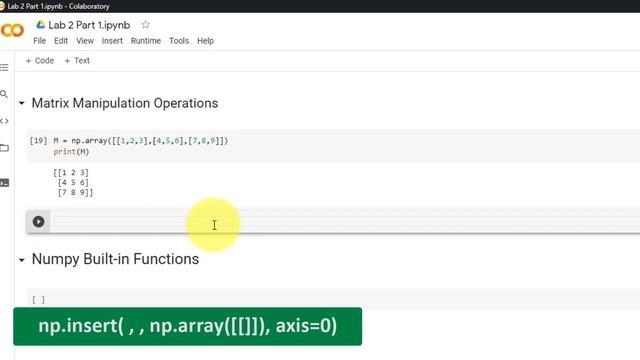Click the Google Drive icon beside notebook title
This screenshot has height=360, width=640.
click(40, 25)
